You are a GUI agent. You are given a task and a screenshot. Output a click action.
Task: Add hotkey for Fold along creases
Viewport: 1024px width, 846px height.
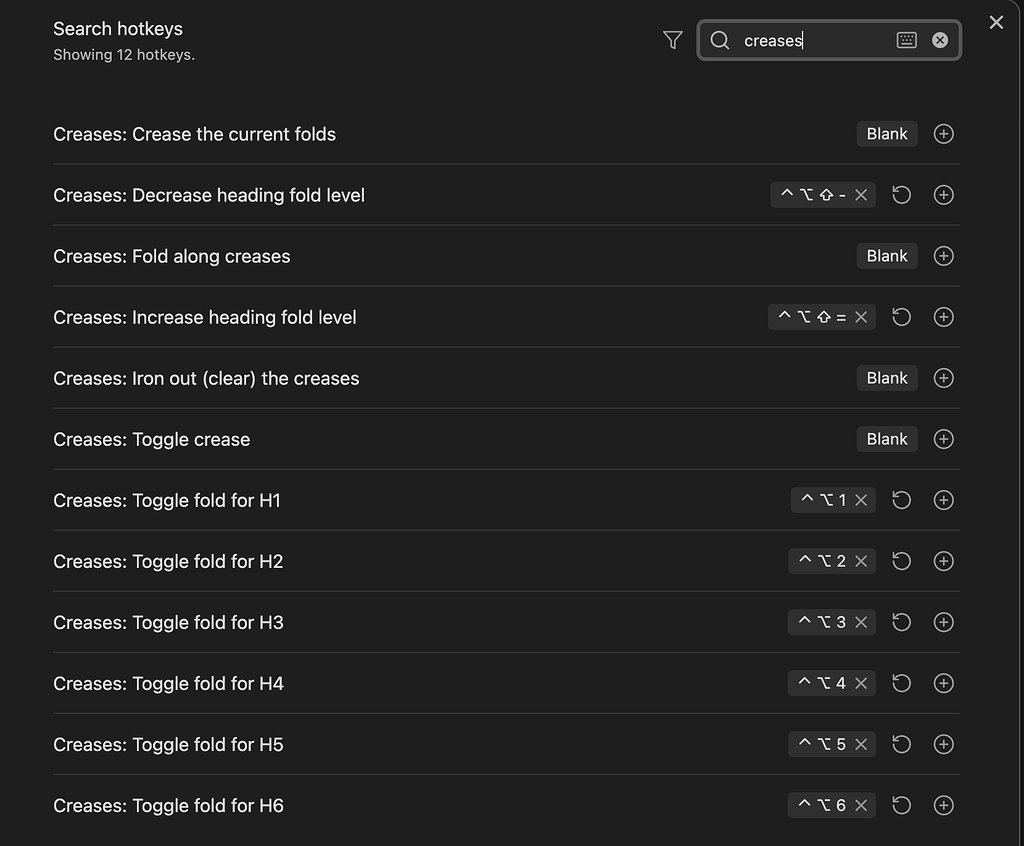click(x=943, y=256)
